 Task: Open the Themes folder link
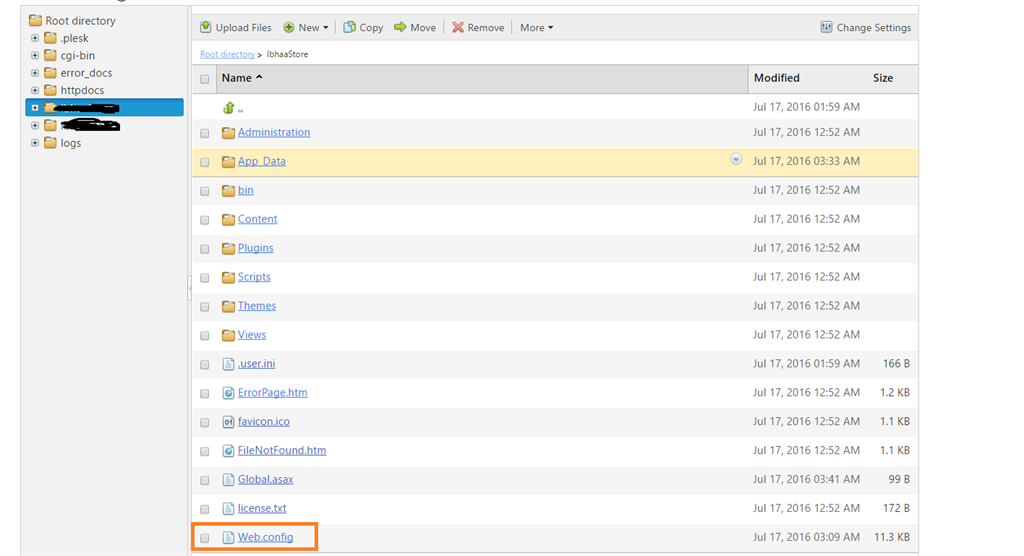[x=257, y=306]
